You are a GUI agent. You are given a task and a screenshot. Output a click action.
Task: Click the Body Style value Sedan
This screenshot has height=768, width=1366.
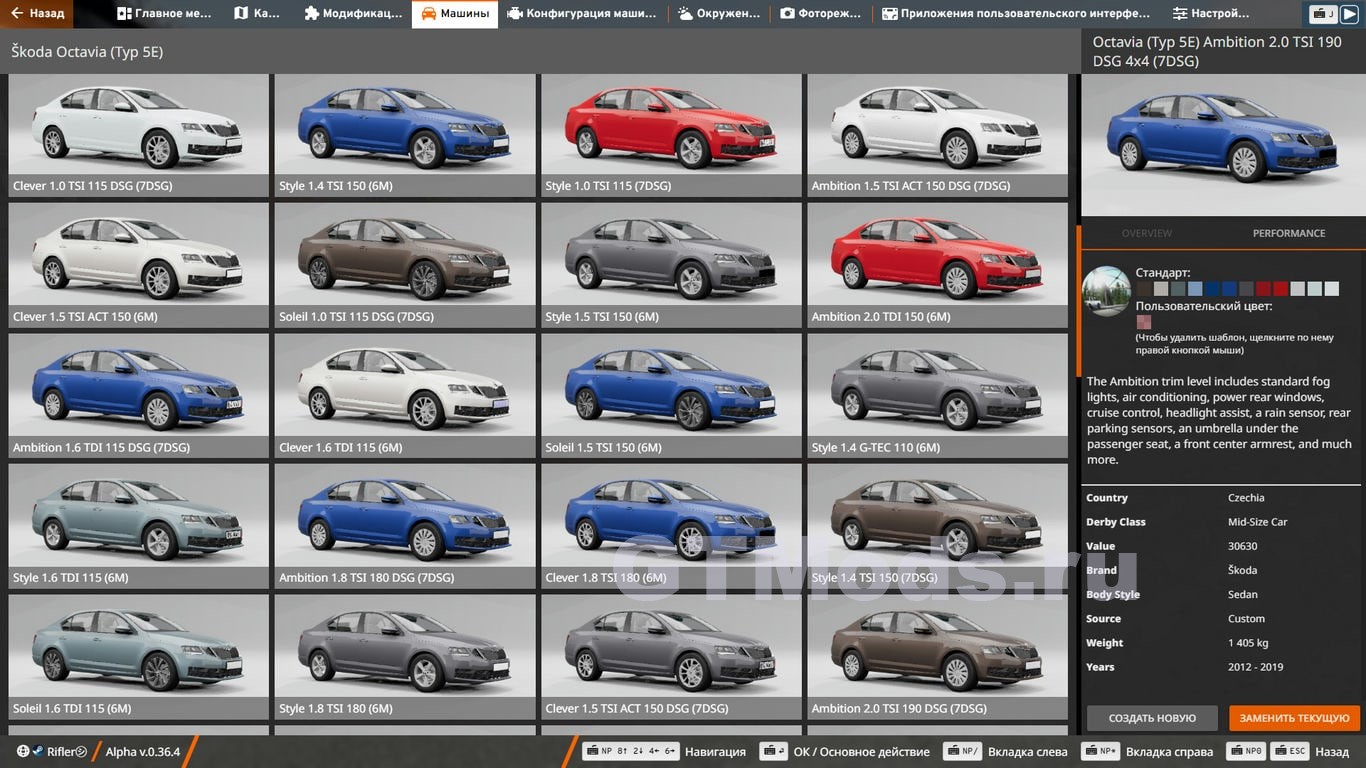click(x=1243, y=595)
